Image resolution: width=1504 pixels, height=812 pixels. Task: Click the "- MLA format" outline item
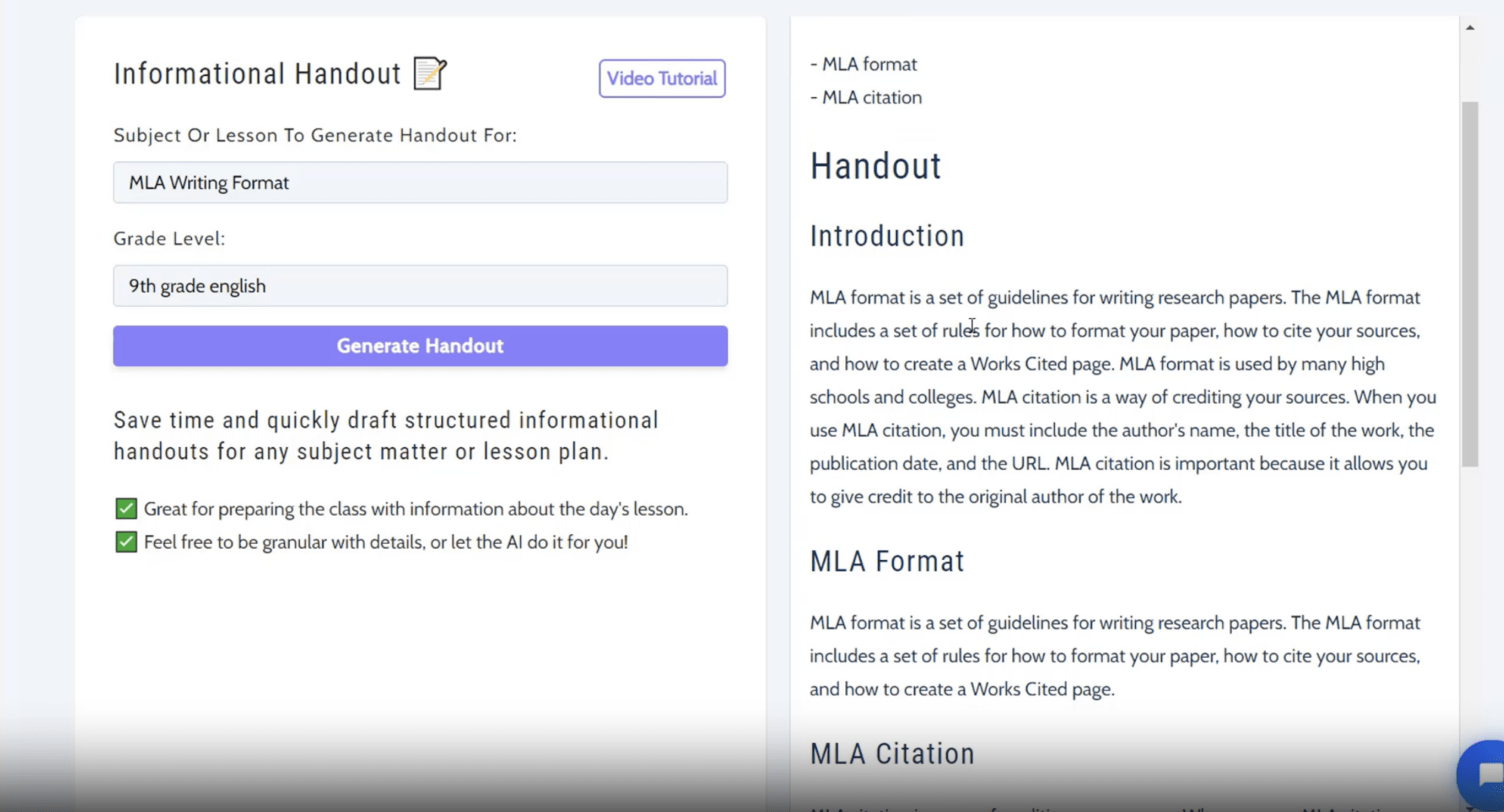pos(863,64)
